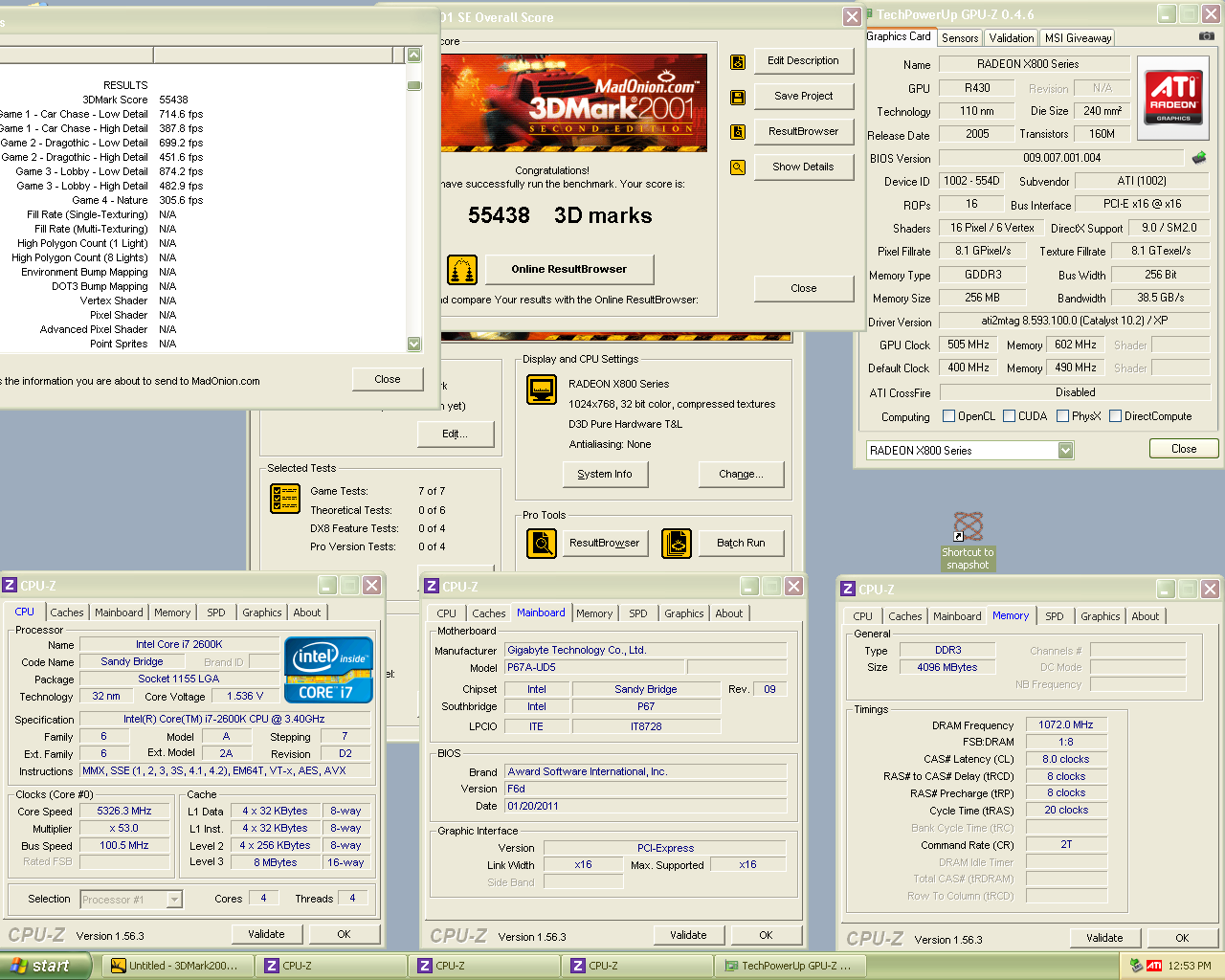Click the safely remove hardware tray icon
This screenshot has width=1225, height=980.
point(1136,966)
